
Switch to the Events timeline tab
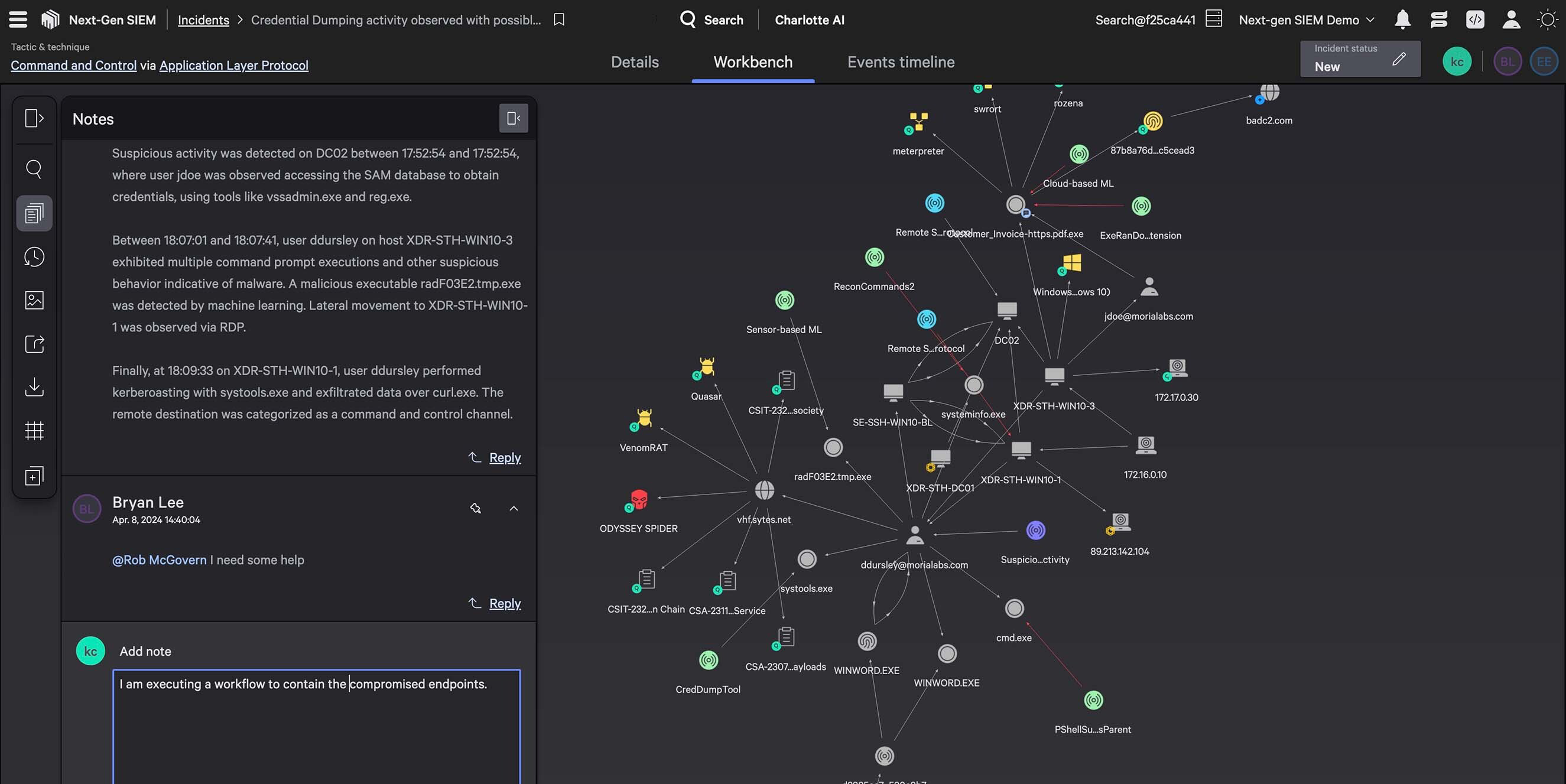pyautogui.click(x=901, y=62)
